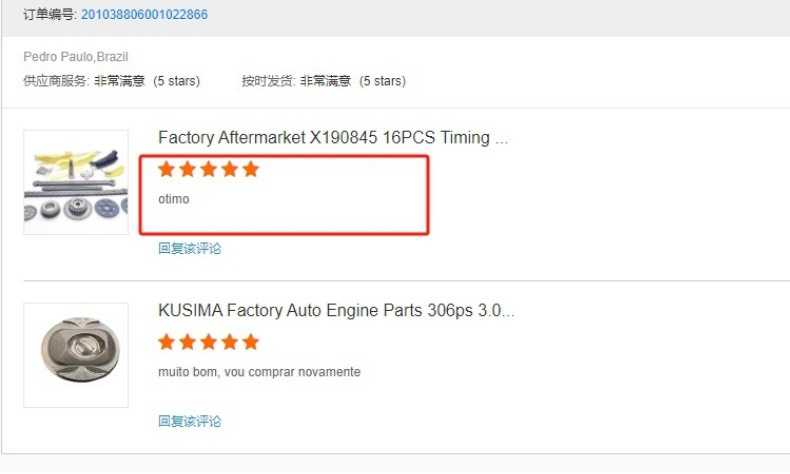Click fourth star of KUSIMA product rating

pos(230,342)
